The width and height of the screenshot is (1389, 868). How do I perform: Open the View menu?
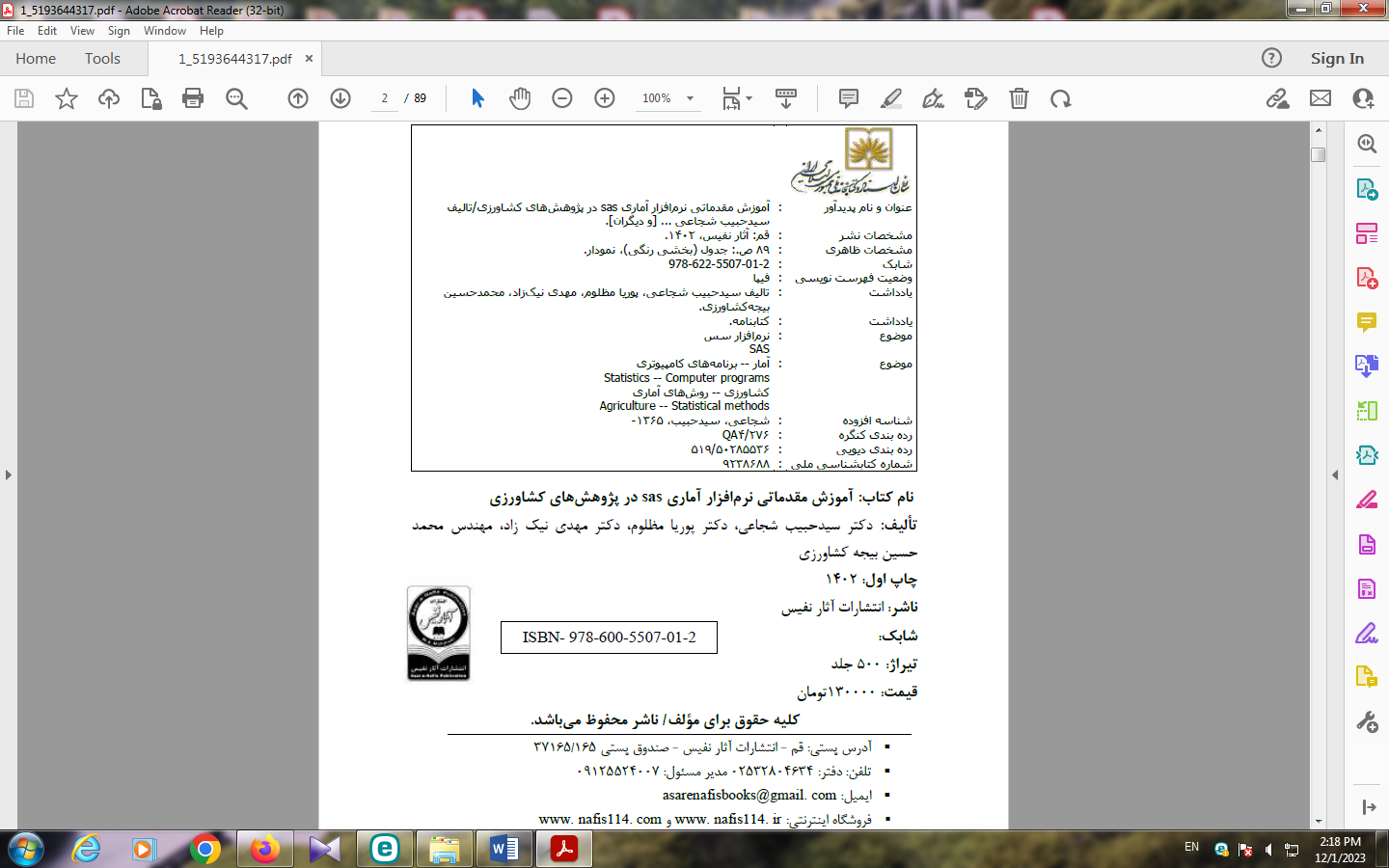(82, 31)
